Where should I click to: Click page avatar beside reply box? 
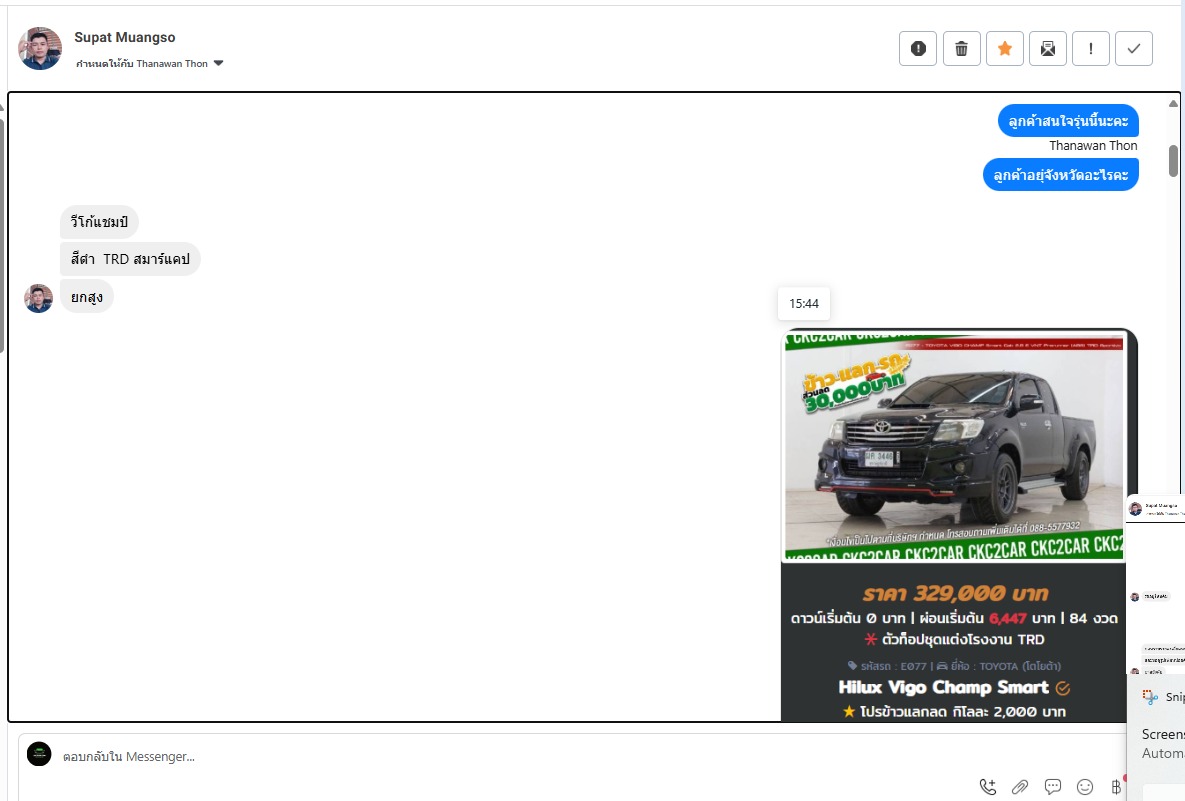[x=39, y=753]
